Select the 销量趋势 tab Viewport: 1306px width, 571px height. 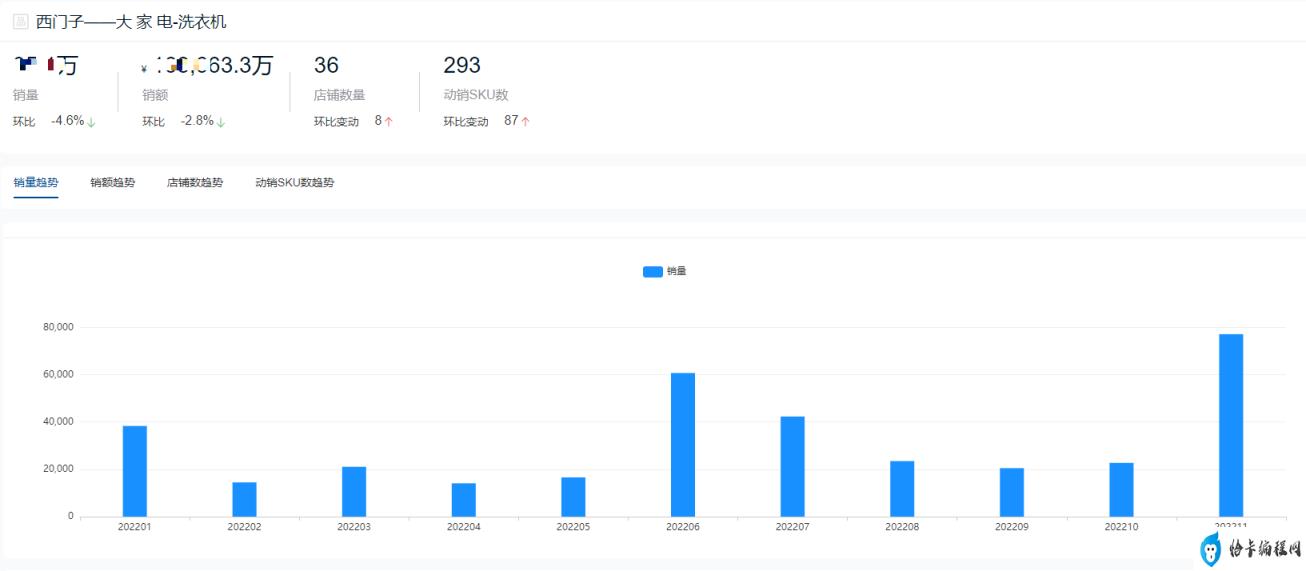click(x=36, y=182)
